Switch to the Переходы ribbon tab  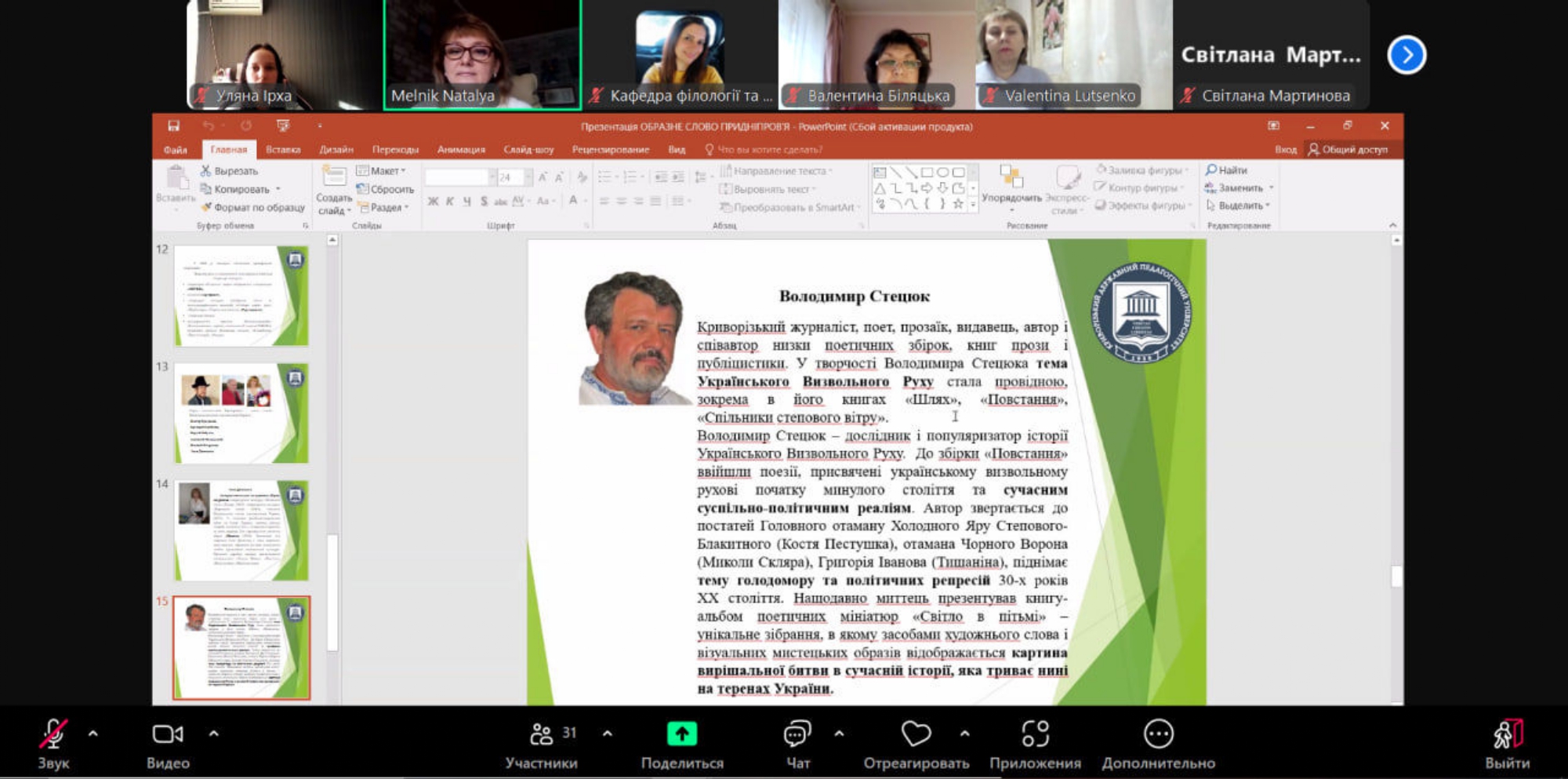395,150
